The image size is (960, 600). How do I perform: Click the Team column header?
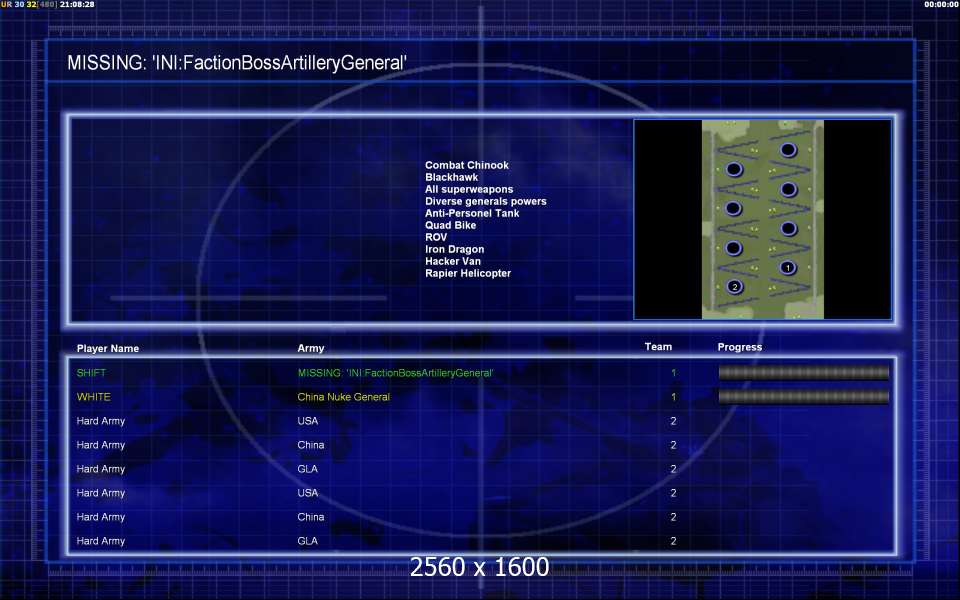point(658,347)
